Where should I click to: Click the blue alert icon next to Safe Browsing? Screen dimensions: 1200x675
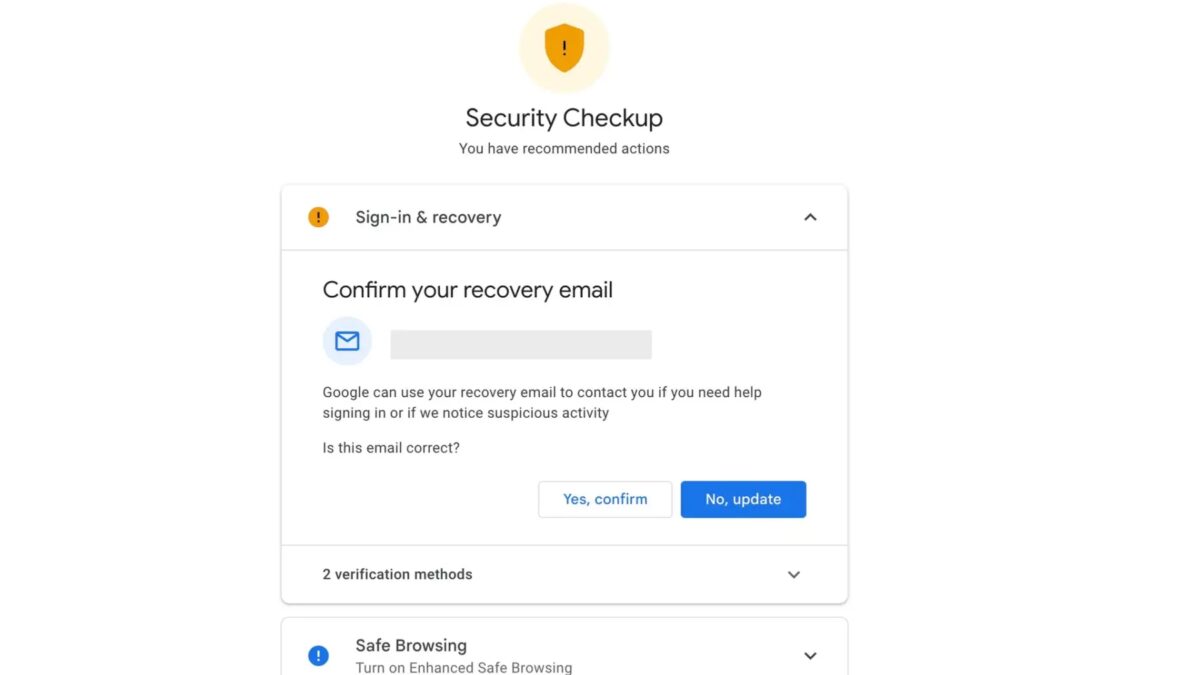pyautogui.click(x=318, y=655)
